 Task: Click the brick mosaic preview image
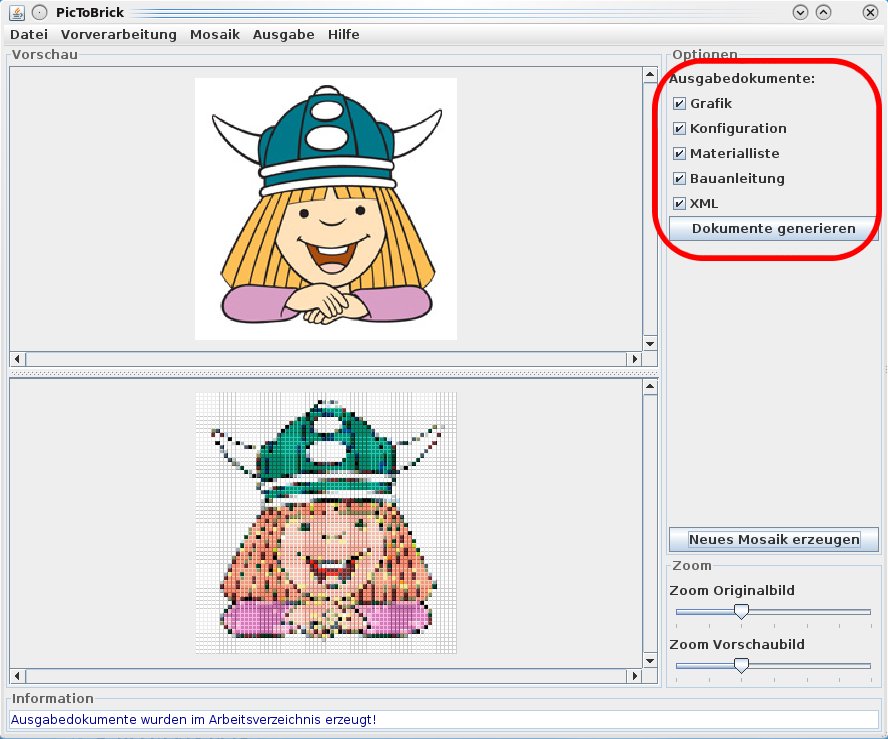[x=326, y=523]
